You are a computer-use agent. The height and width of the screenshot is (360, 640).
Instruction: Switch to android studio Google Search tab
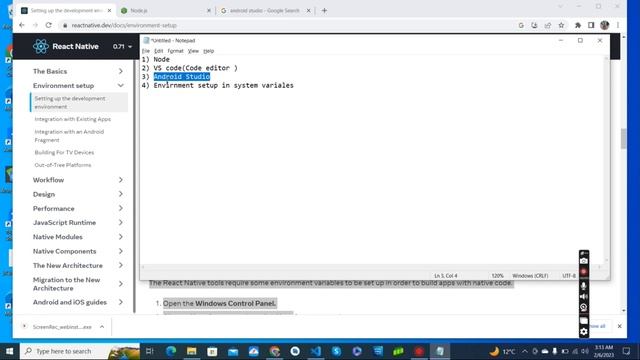[264, 11]
